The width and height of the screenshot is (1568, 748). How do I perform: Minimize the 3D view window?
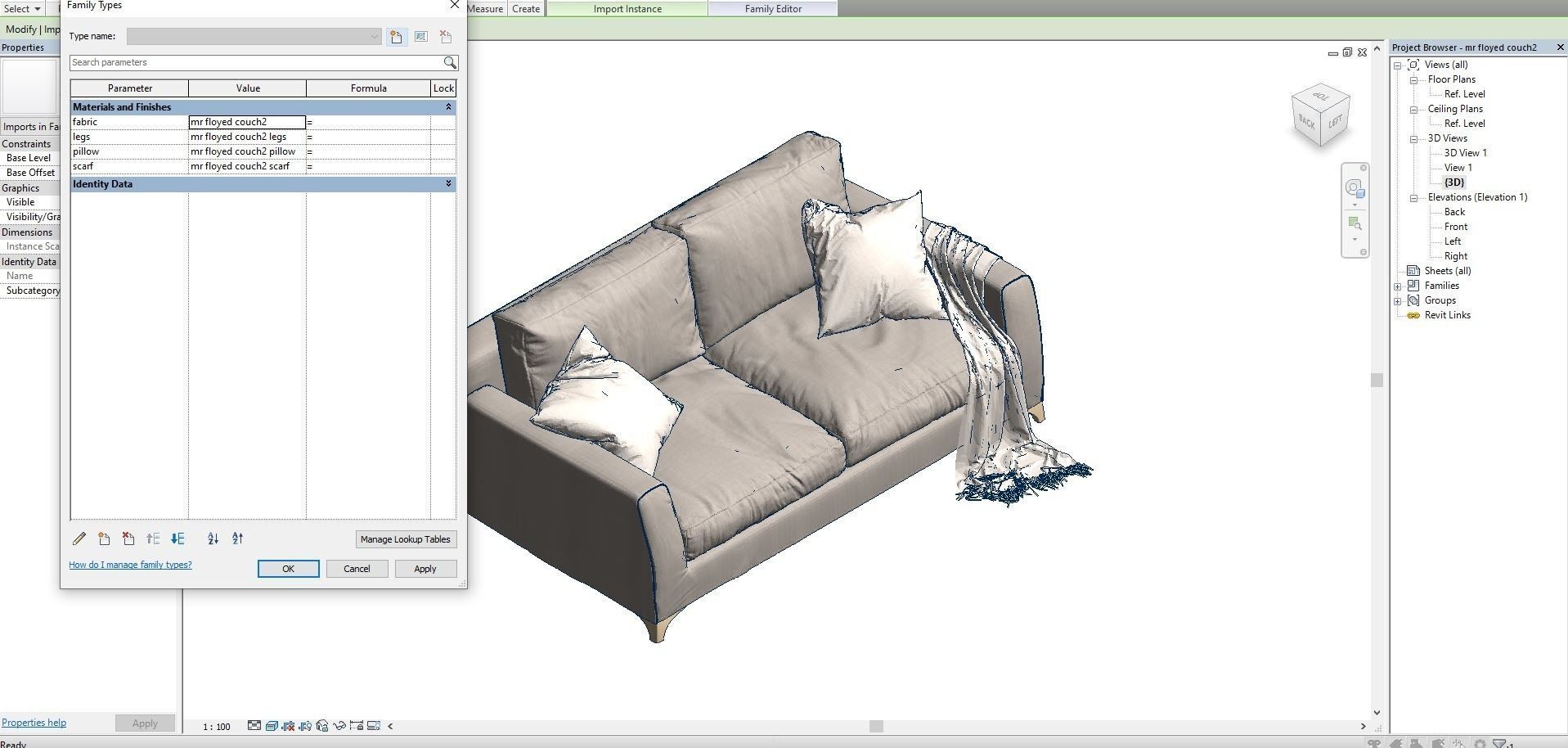click(1332, 53)
